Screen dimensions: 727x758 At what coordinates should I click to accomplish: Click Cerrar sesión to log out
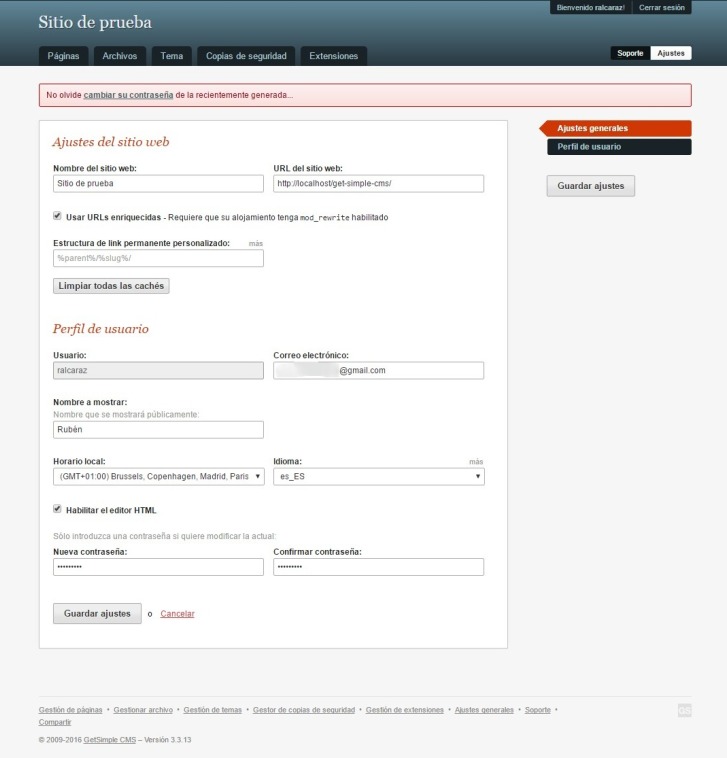[661, 8]
